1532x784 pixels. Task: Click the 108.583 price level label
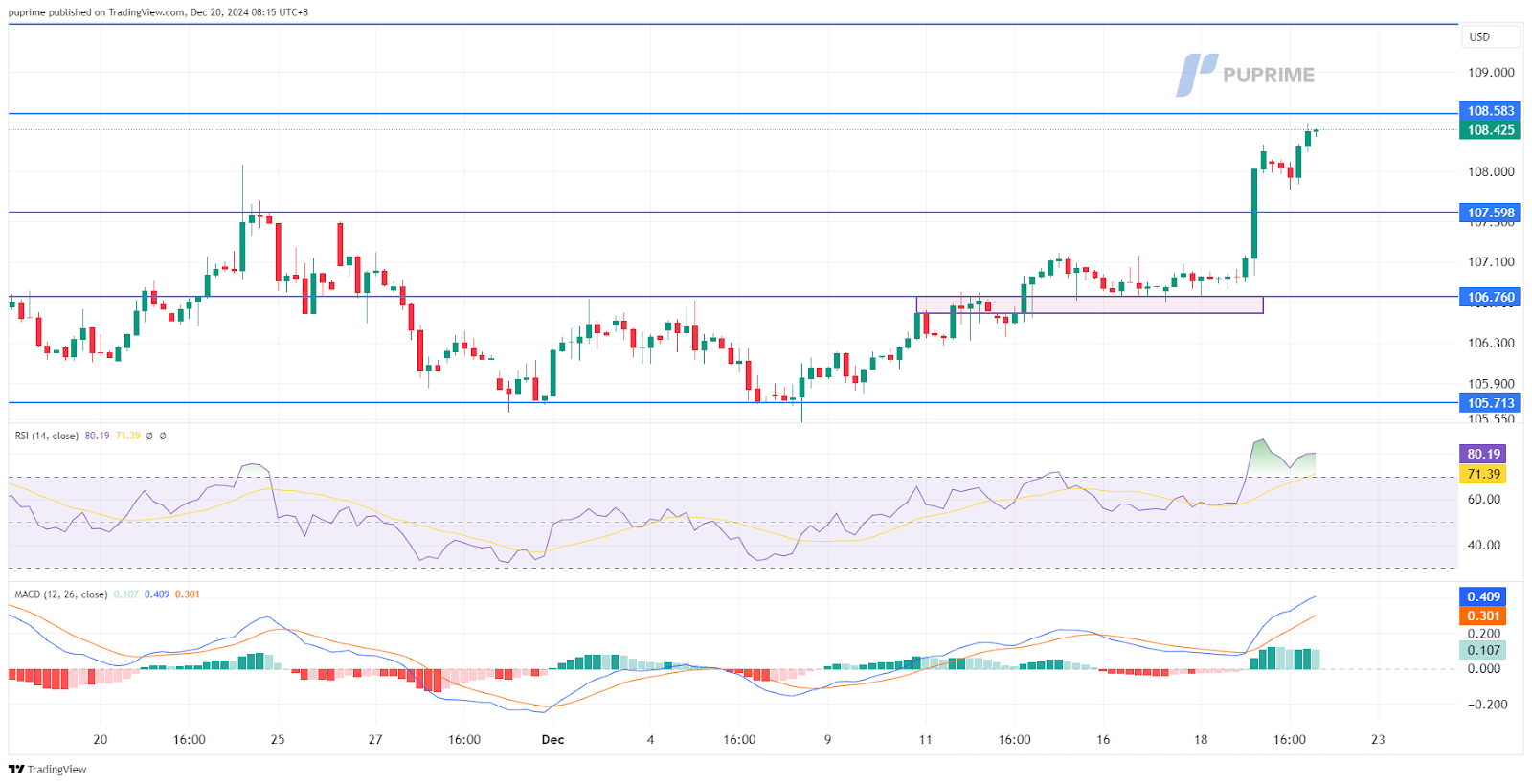(1489, 111)
